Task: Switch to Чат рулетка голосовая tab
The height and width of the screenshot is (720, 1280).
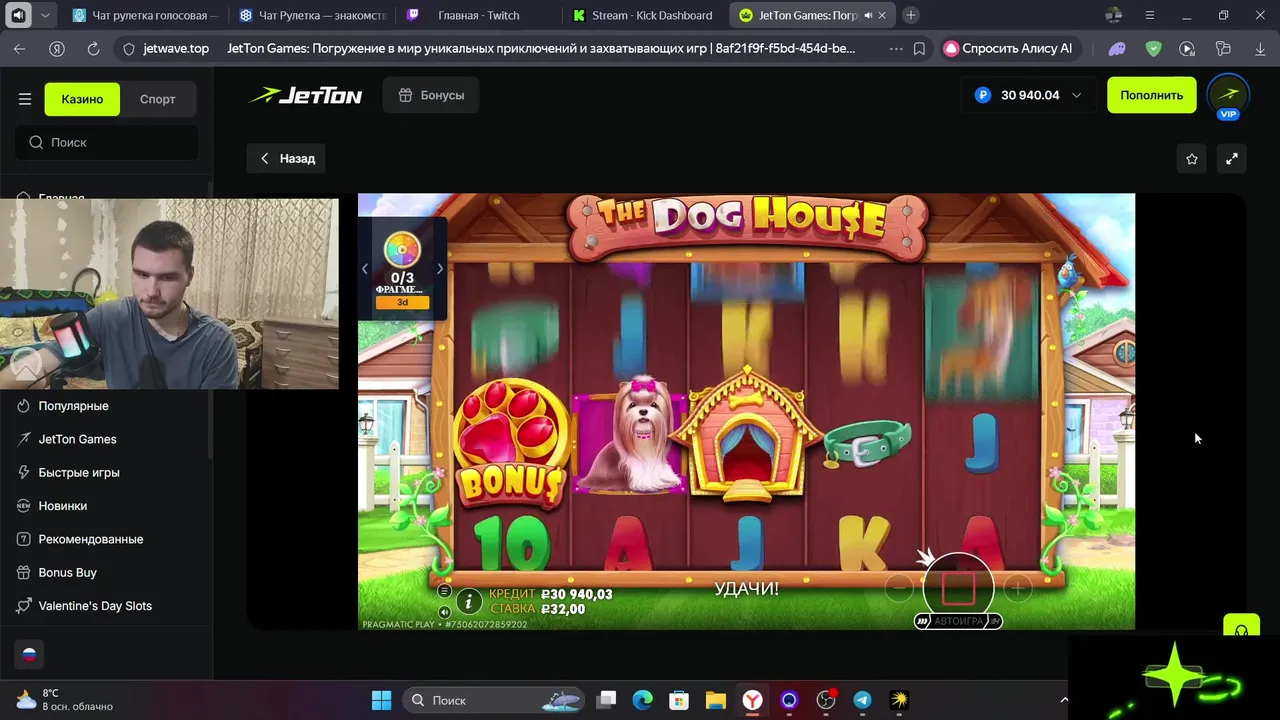Action: coord(145,15)
